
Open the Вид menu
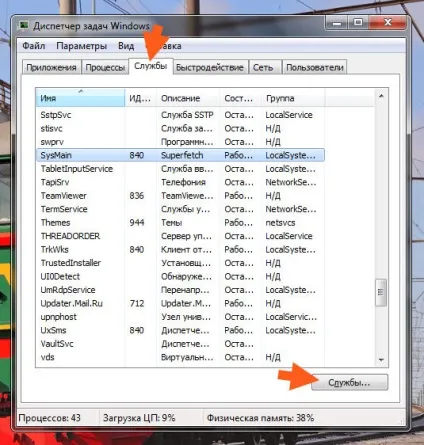[x=126, y=46]
